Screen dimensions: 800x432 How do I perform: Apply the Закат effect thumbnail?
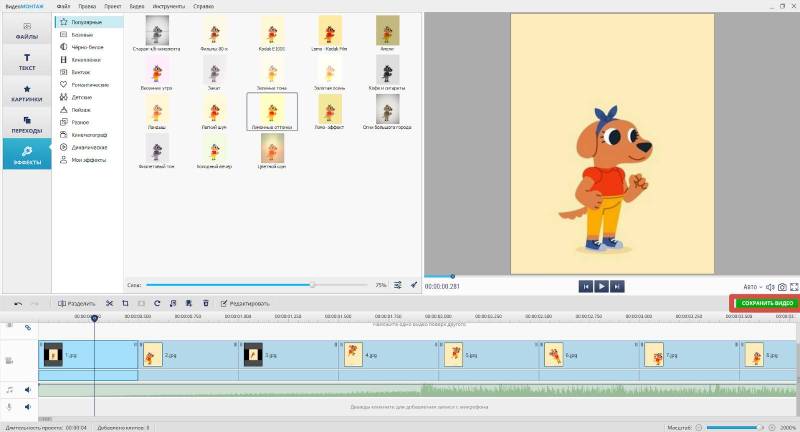coord(214,70)
